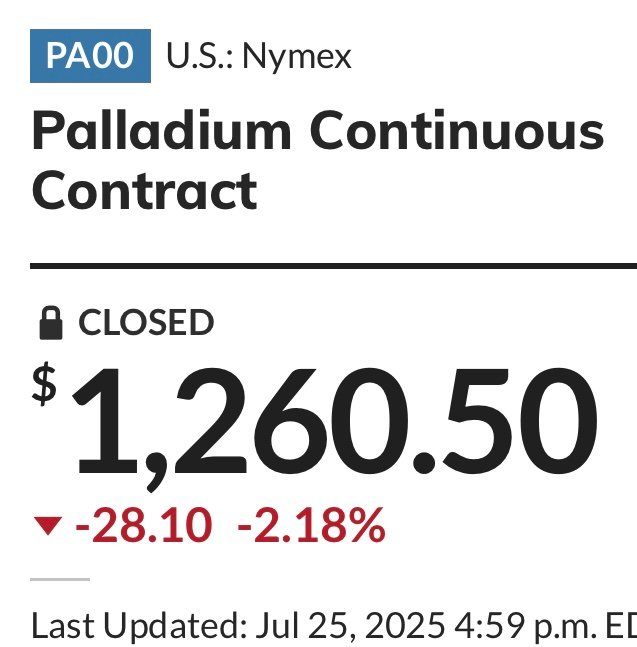Click the Last Updated label
The width and height of the screenshot is (637, 647).
pyautogui.click(x=139, y=626)
